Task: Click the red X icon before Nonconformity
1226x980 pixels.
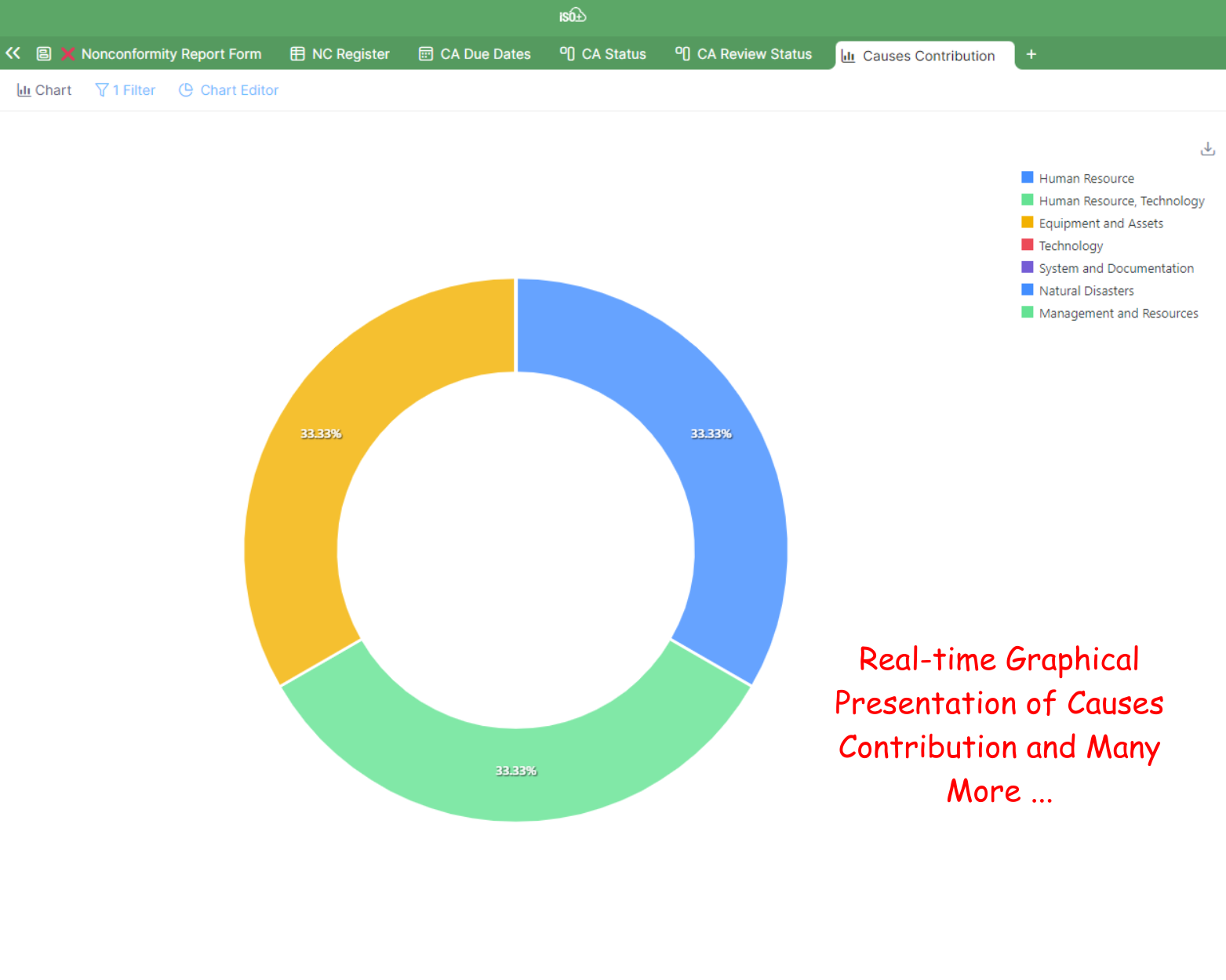Action: pyautogui.click(x=68, y=54)
